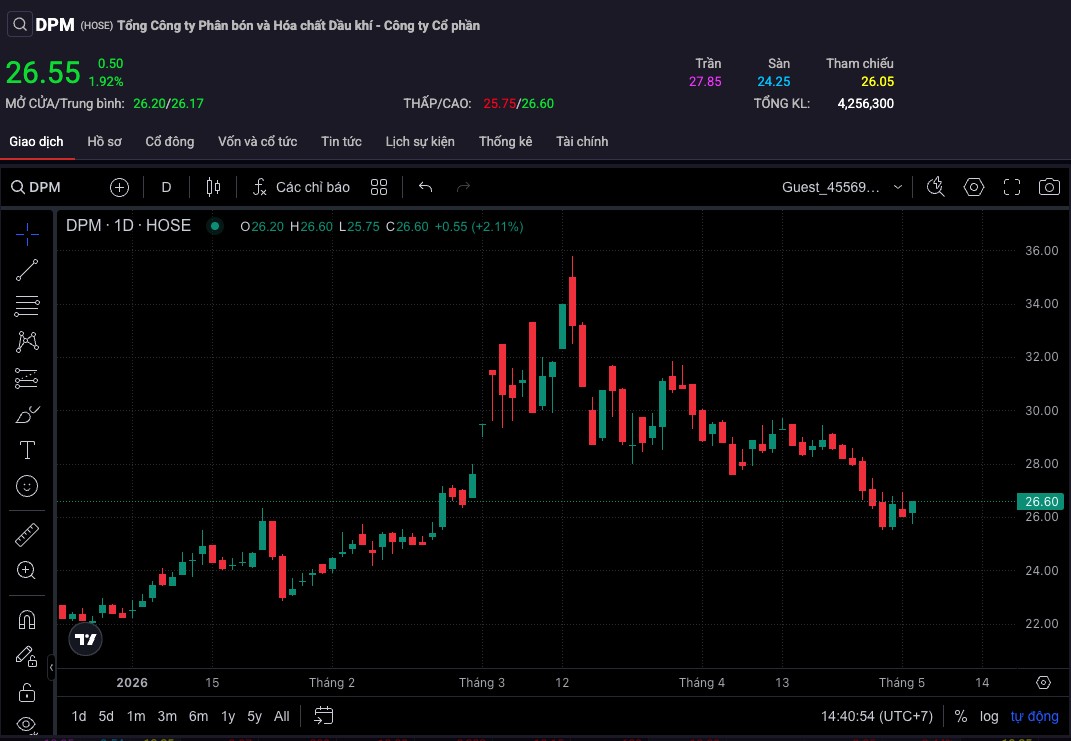
Task: Set the chart range to 1d
Action: click(79, 716)
